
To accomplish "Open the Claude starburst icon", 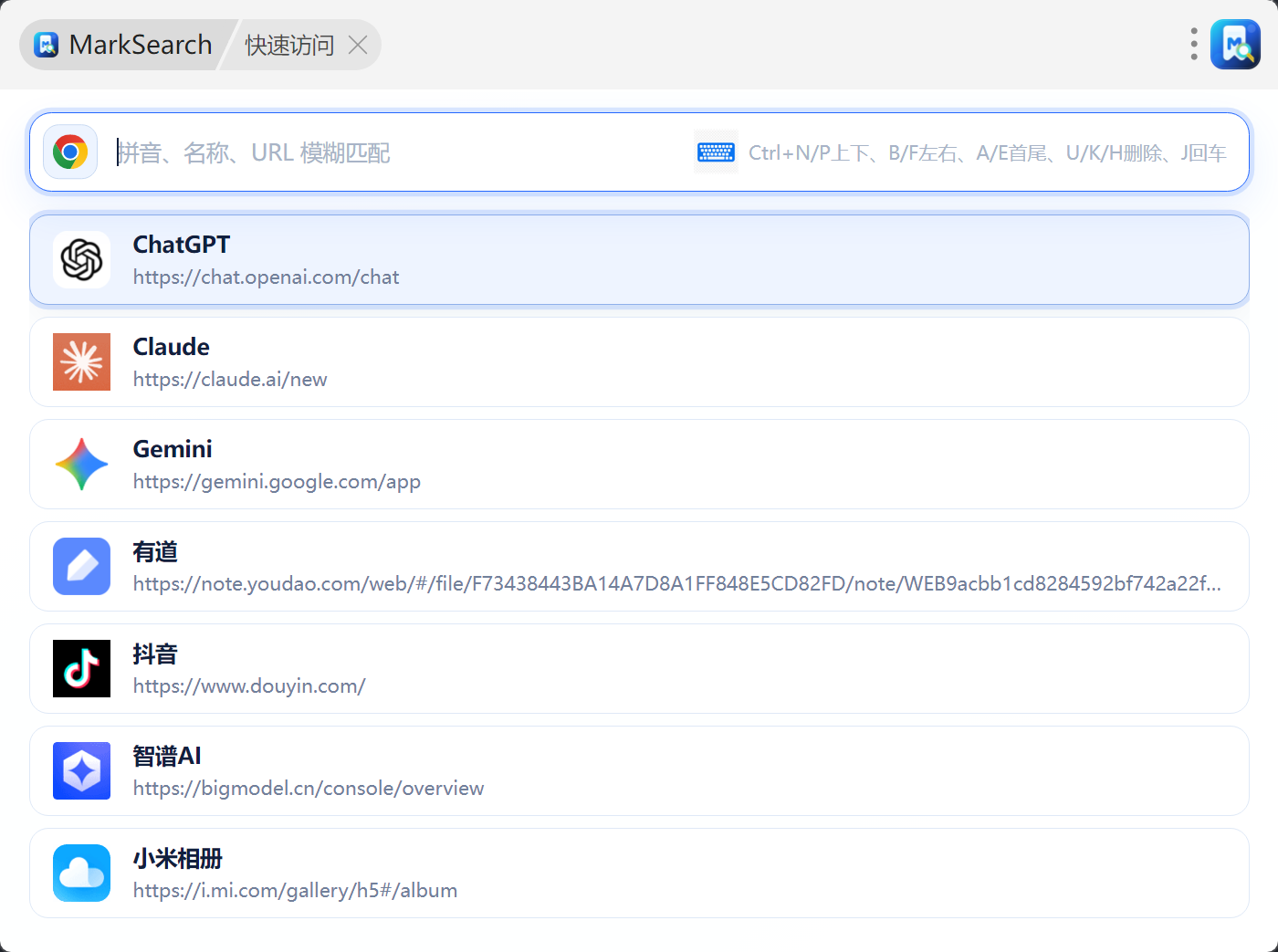I will click(81, 361).
